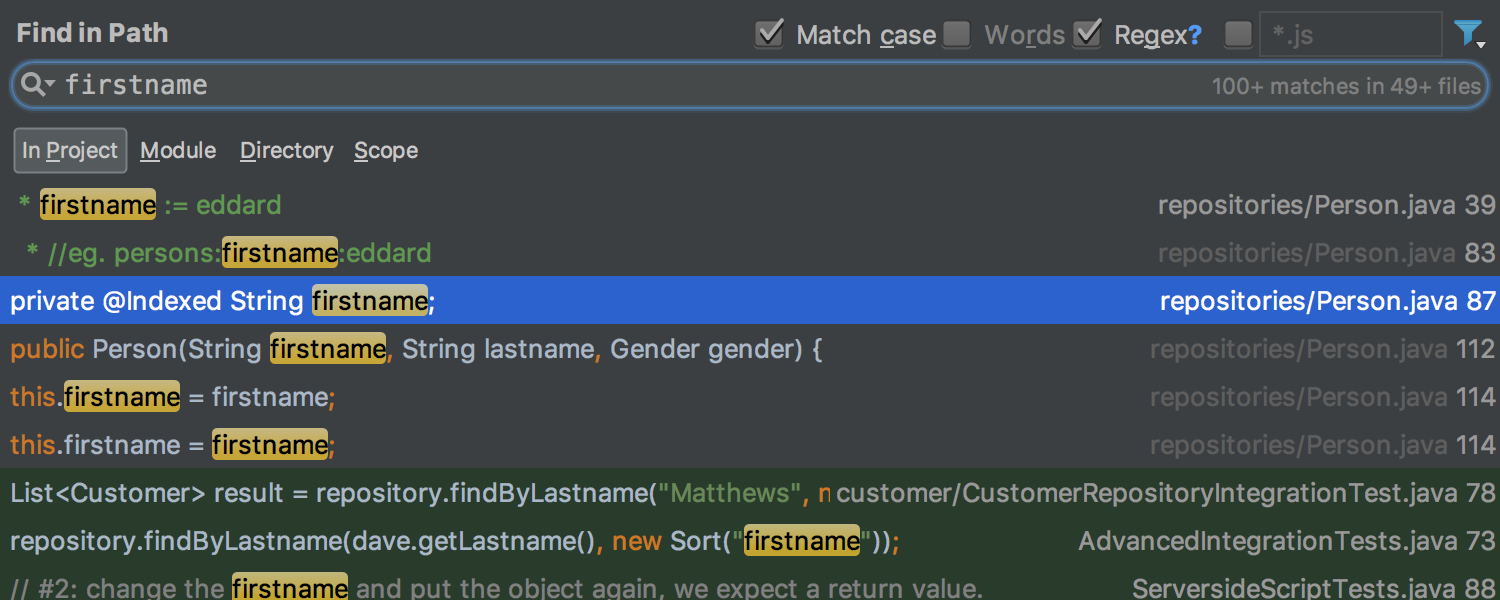Screen dimensions: 1500x600
Task: Open Regex help question mark
Action: coord(1194,35)
